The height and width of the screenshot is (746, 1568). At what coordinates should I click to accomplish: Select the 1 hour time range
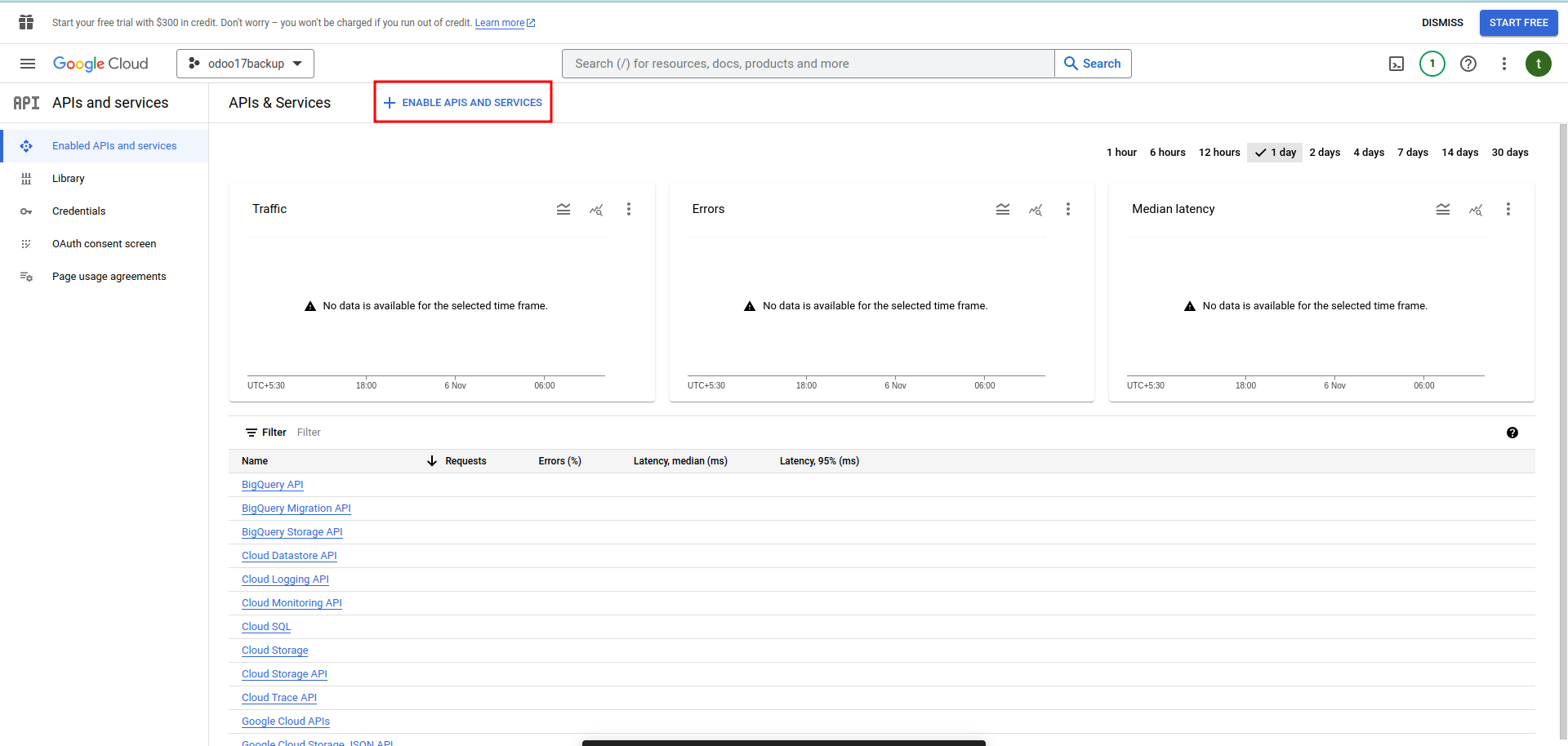(1121, 153)
